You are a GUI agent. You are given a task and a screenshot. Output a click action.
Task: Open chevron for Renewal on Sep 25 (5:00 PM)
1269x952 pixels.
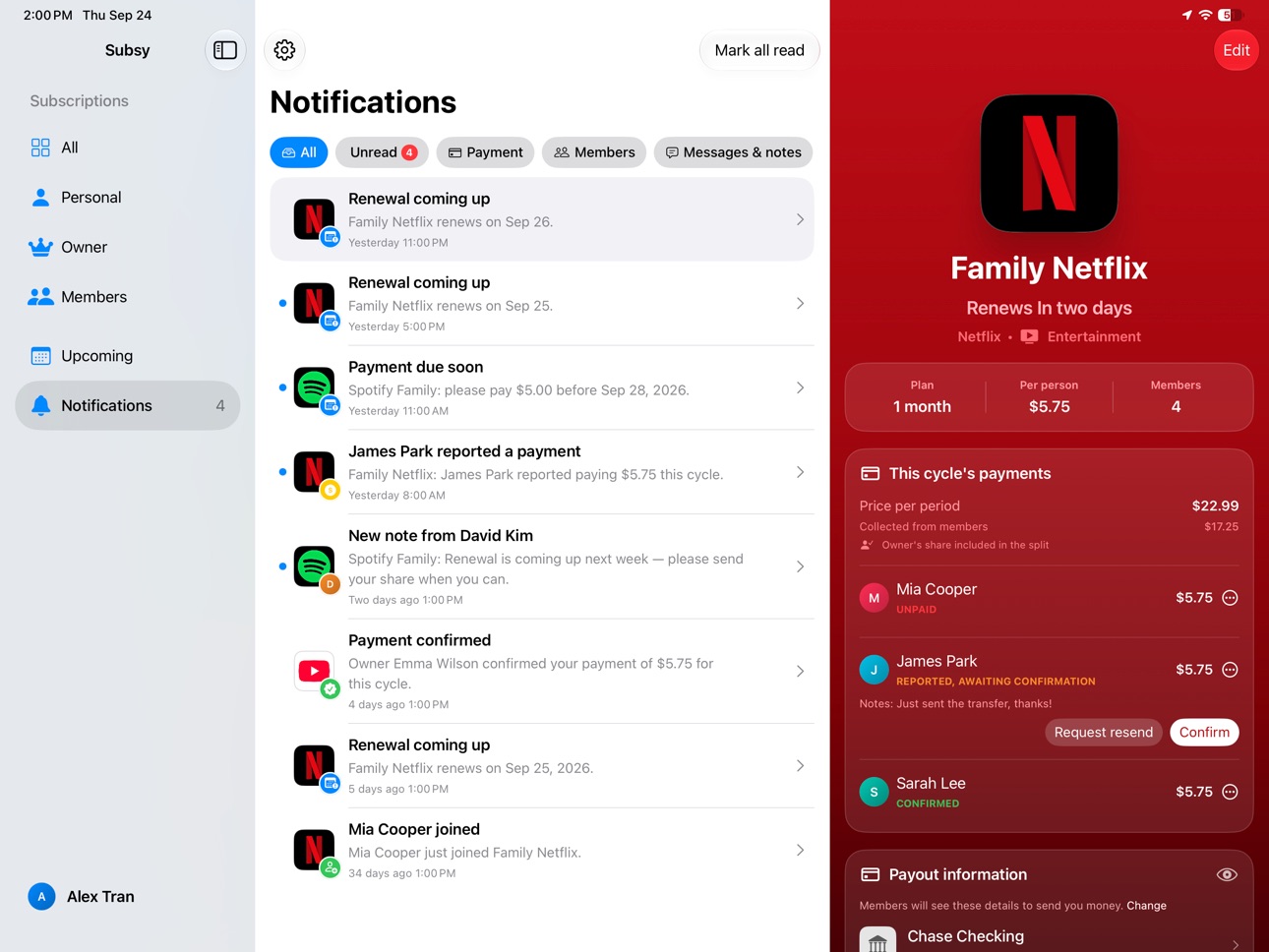800,304
